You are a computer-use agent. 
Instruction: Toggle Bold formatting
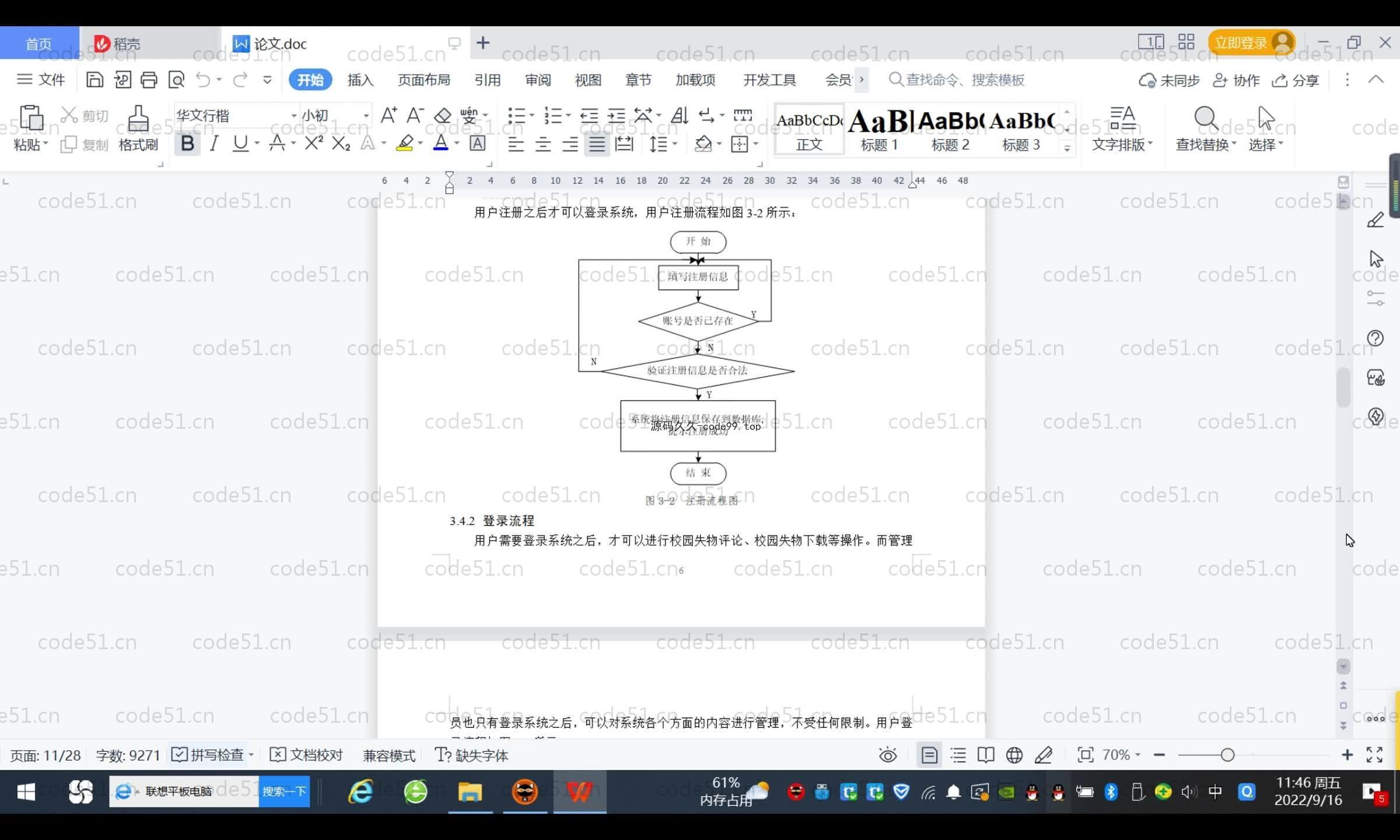coord(187,143)
